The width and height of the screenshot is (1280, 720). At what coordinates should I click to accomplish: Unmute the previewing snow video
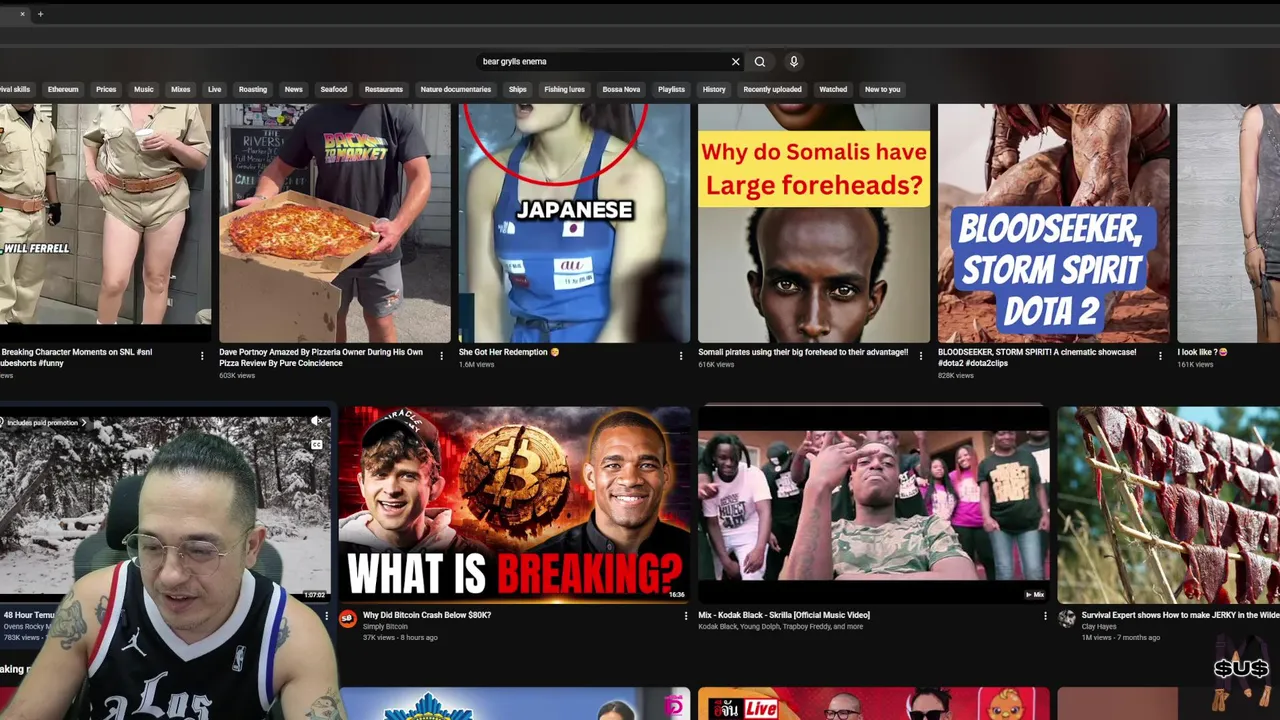(317, 421)
